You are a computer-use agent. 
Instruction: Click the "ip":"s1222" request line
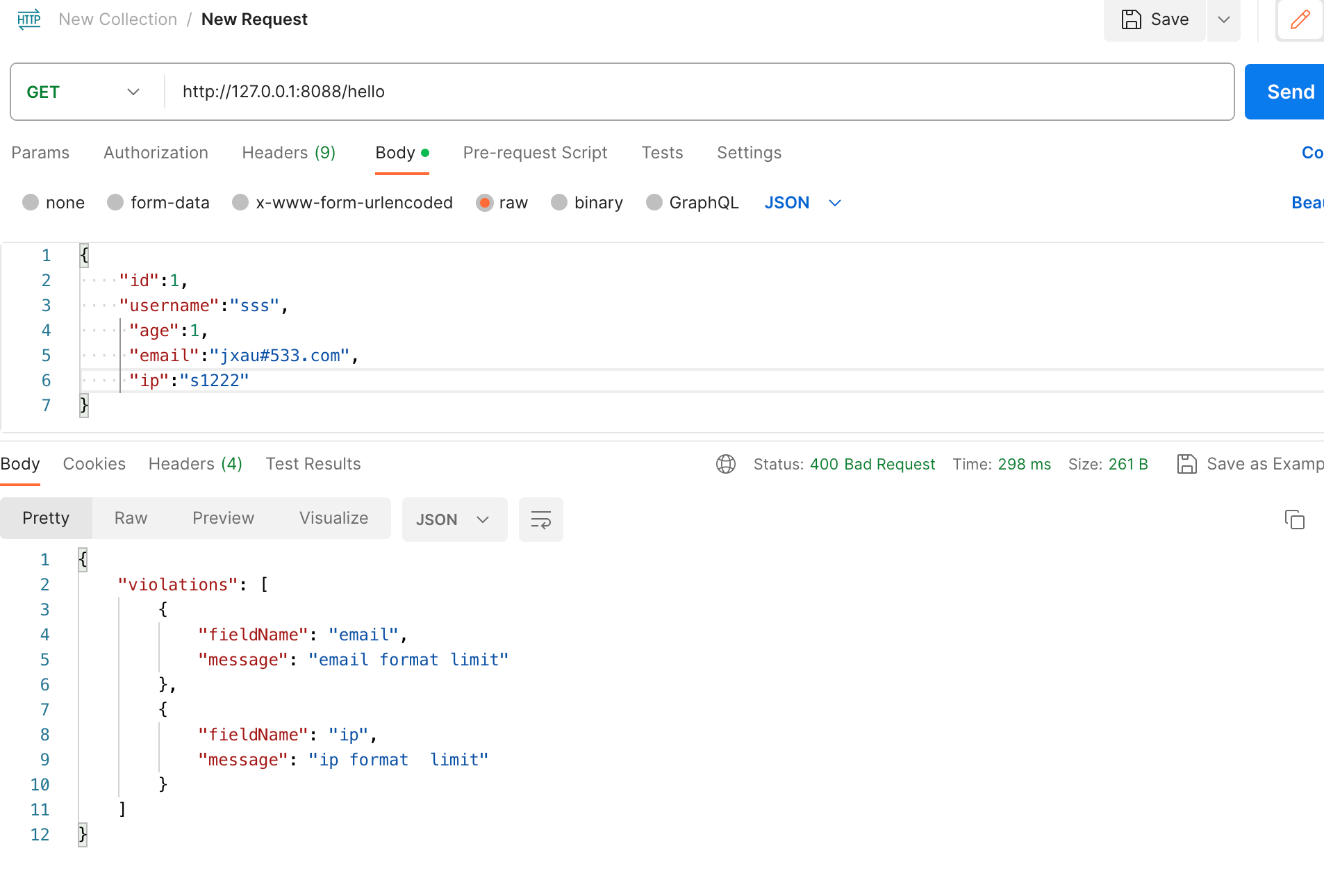pos(189,381)
